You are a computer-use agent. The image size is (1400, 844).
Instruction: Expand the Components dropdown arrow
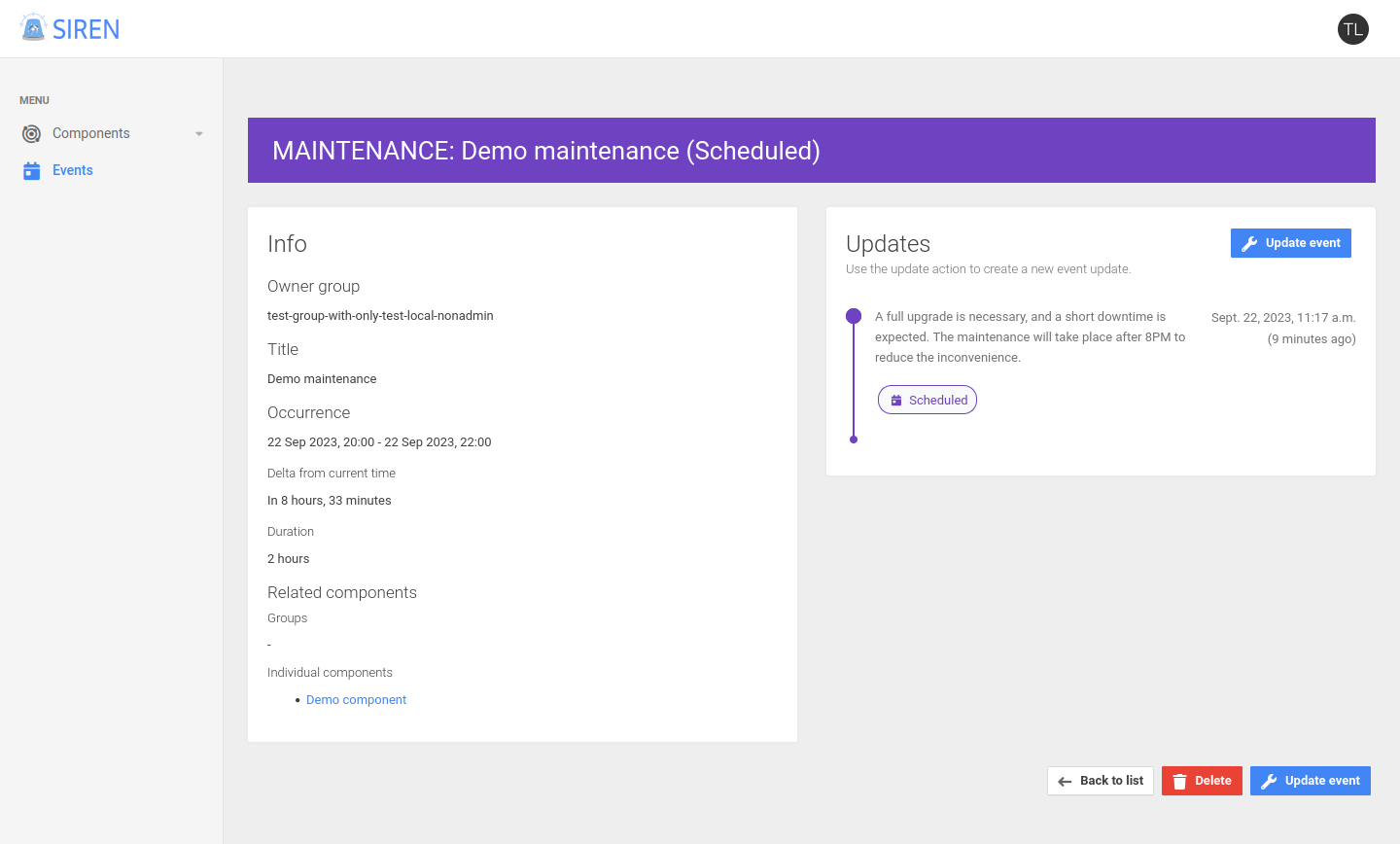click(199, 134)
